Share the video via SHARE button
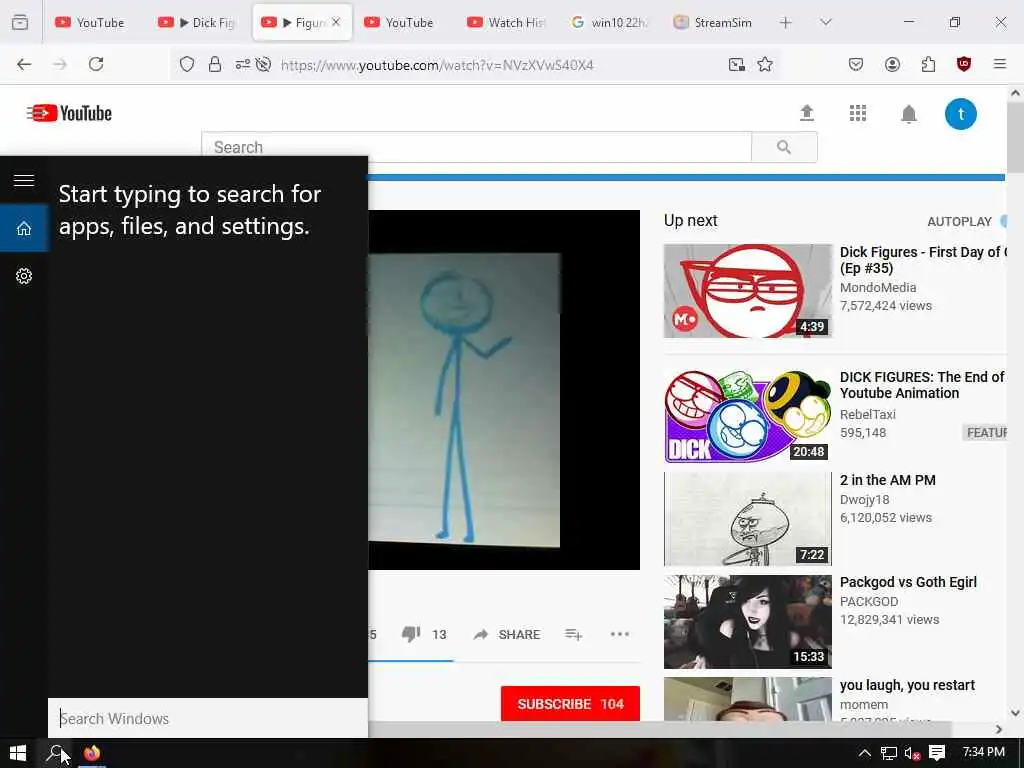Image resolution: width=1024 pixels, height=768 pixels. (507, 634)
